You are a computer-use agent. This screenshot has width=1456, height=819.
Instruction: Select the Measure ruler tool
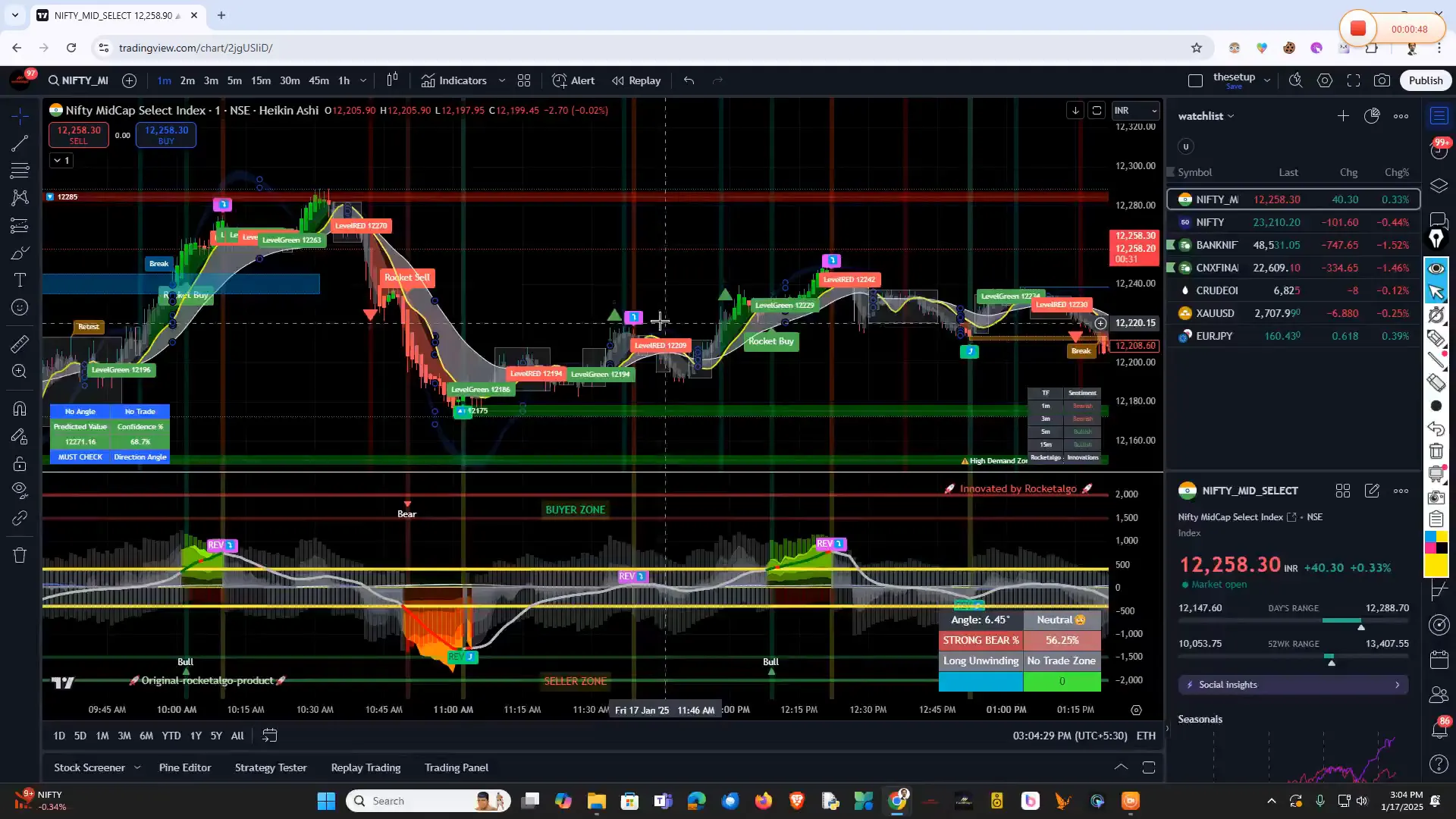point(19,344)
